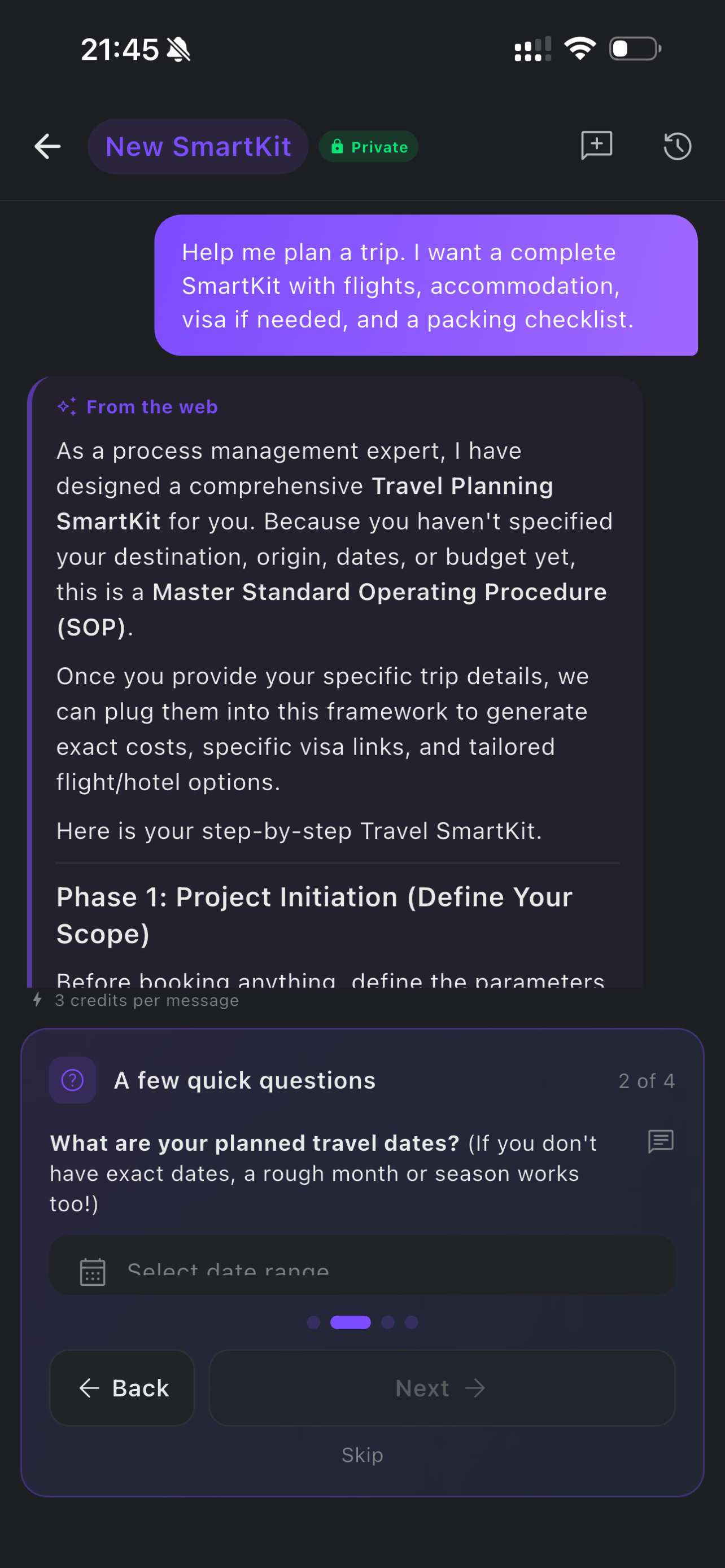The image size is (725, 1568).
Task: Click the question mark icon in the questions card
Action: pyautogui.click(x=72, y=1080)
